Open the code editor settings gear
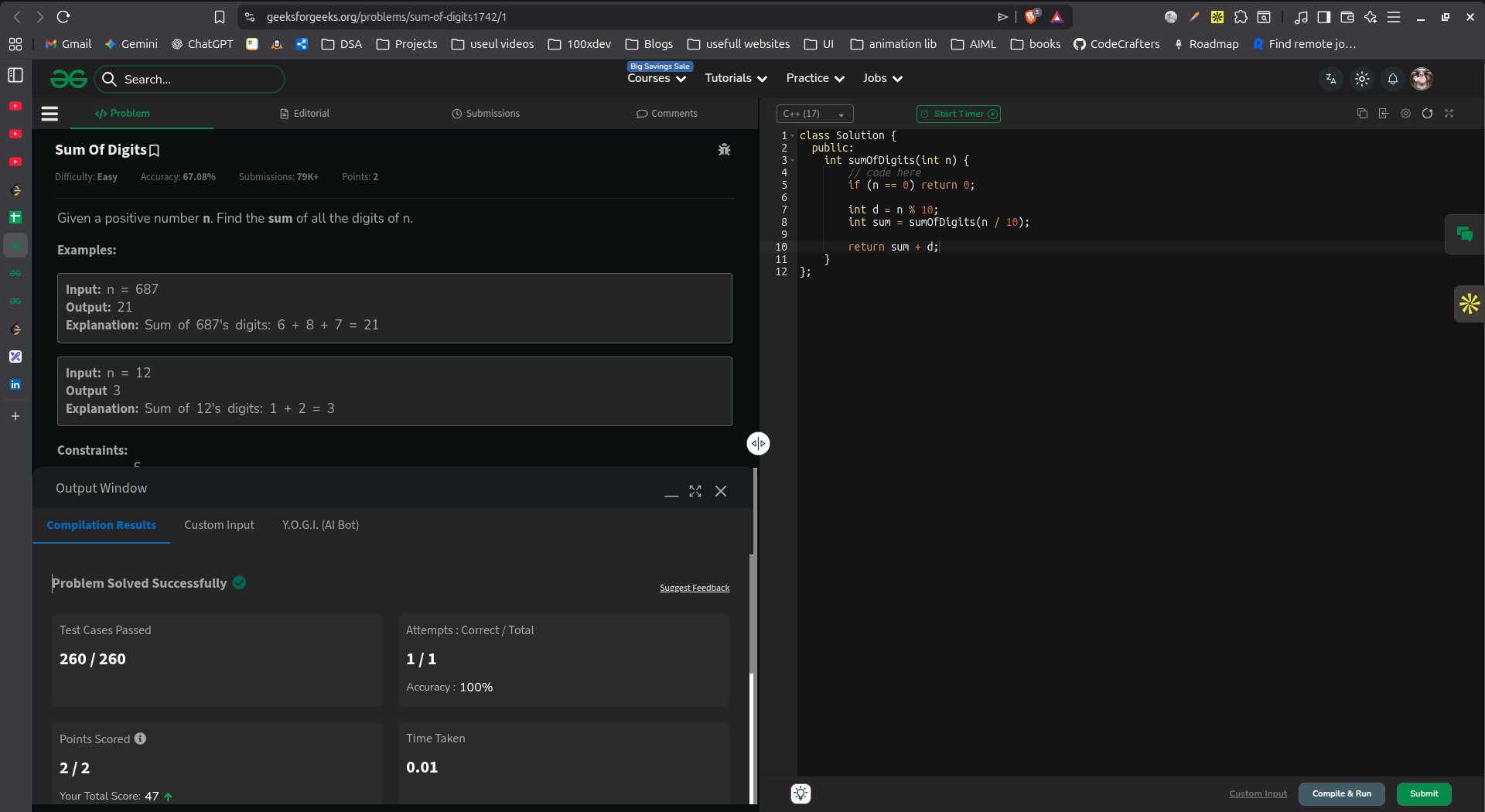The height and width of the screenshot is (812, 1485). point(1405,114)
